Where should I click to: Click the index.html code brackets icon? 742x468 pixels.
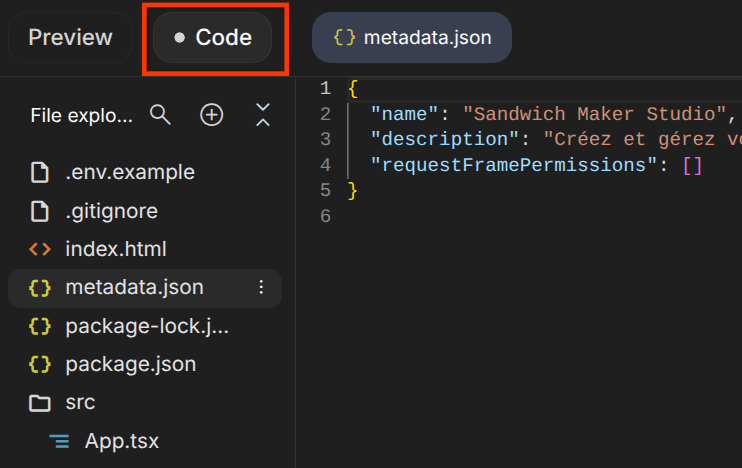tap(40, 249)
